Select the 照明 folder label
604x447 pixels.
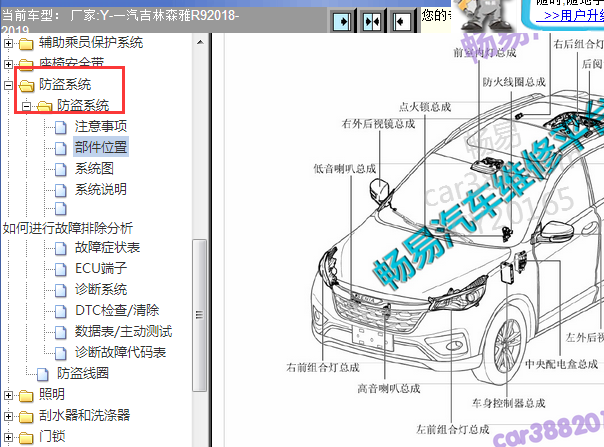(x=52, y=395)
